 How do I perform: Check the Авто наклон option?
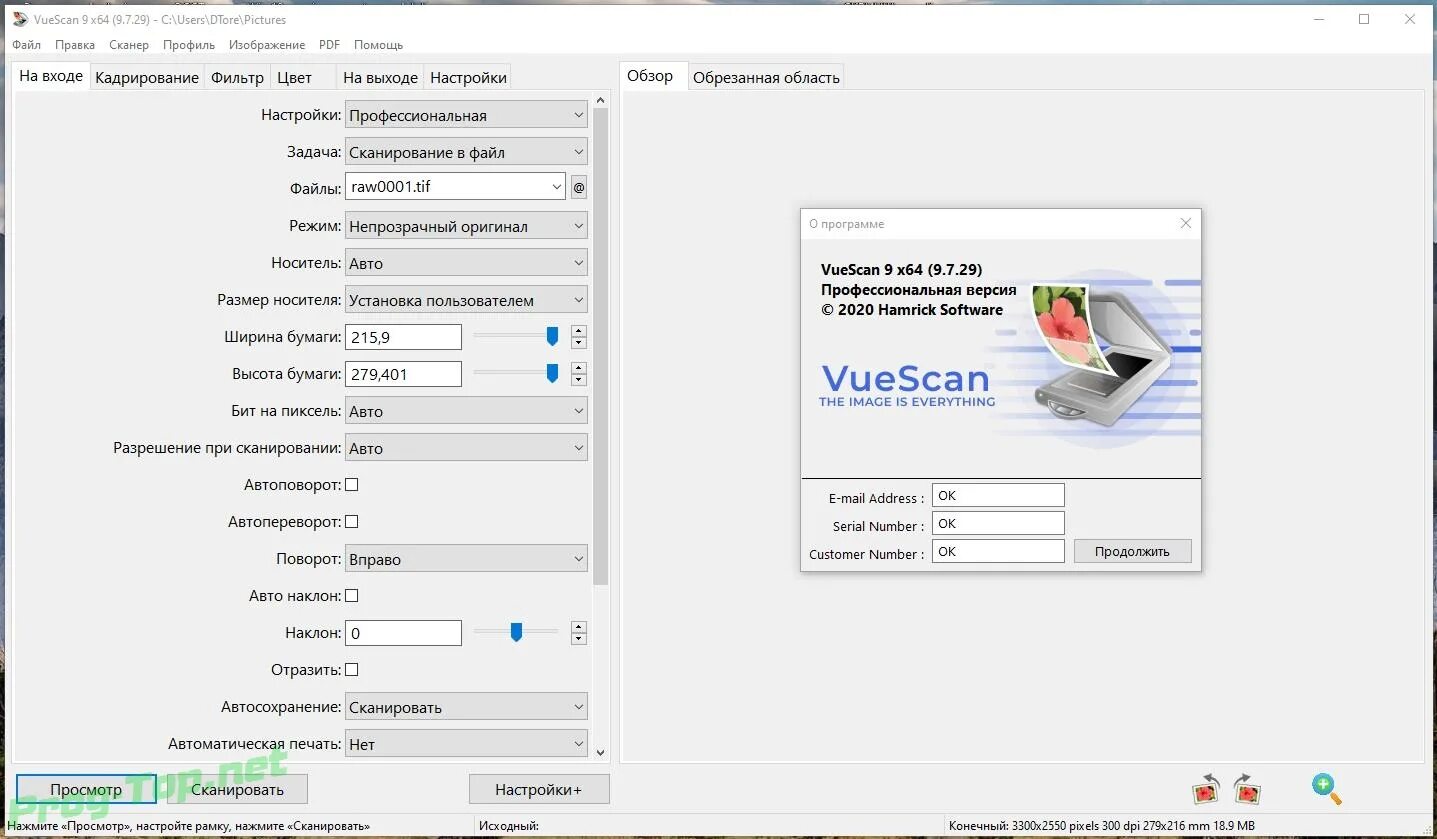coord(351,596)
